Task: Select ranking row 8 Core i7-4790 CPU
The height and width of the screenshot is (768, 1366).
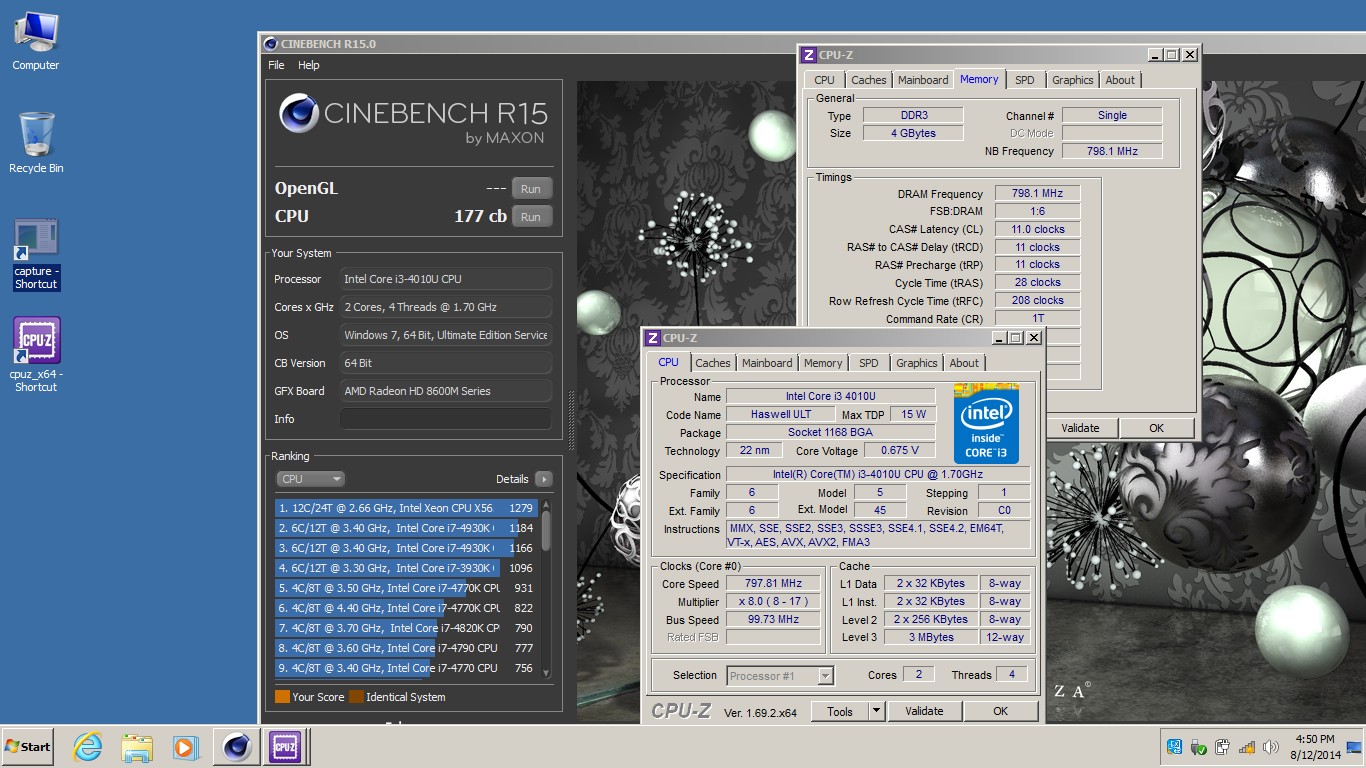Action: pyautogui.click(x=406, y=648)
